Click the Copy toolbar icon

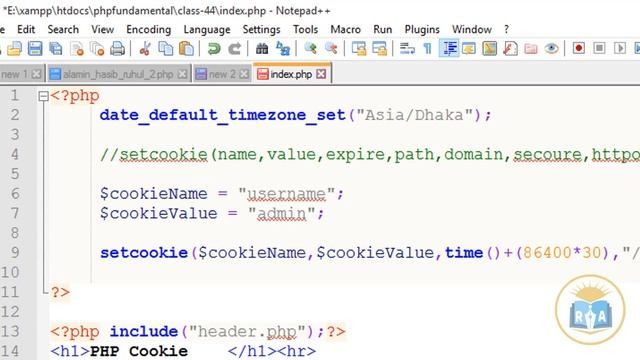(x=165, y=49)
